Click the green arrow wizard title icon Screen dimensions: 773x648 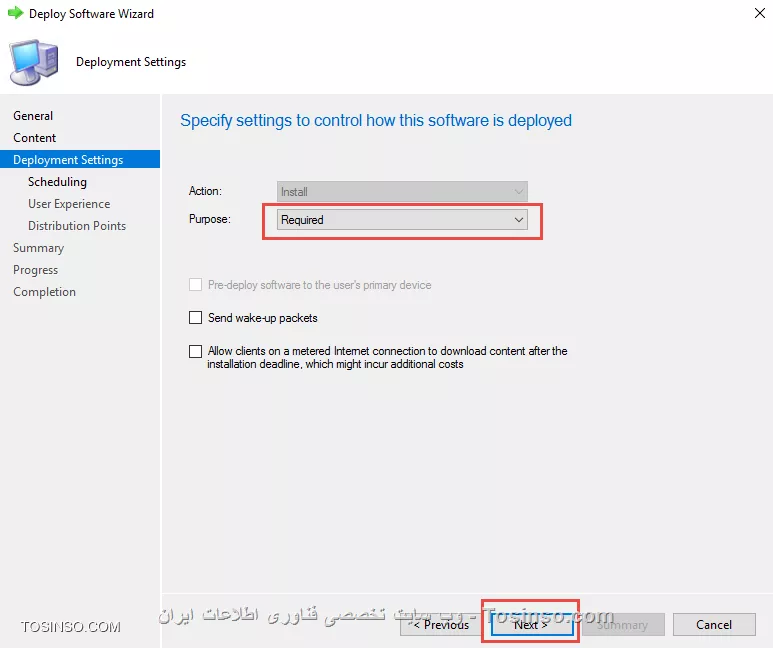[15, 13]
